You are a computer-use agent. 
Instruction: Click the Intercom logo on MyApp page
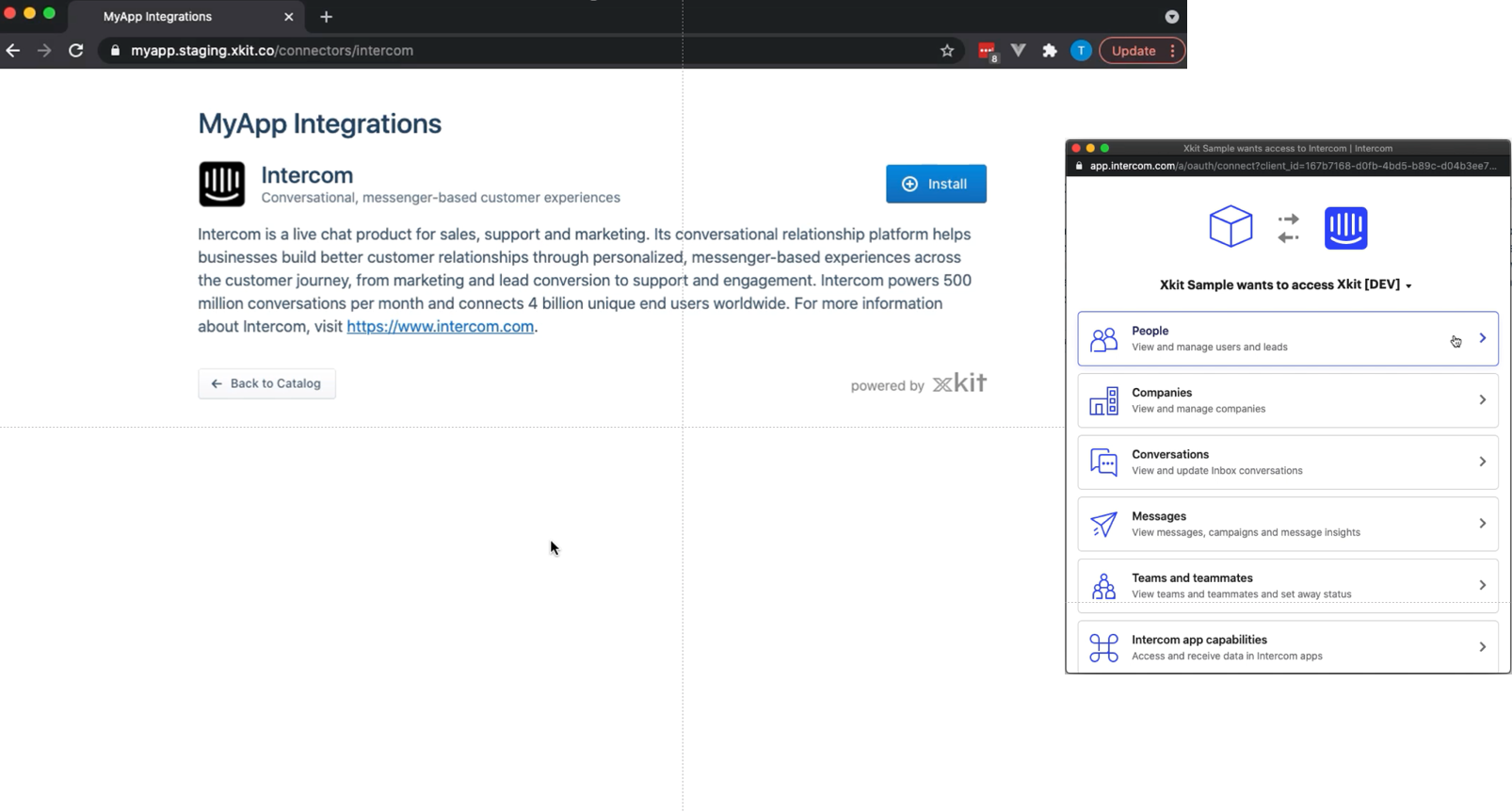click(222, 184)
